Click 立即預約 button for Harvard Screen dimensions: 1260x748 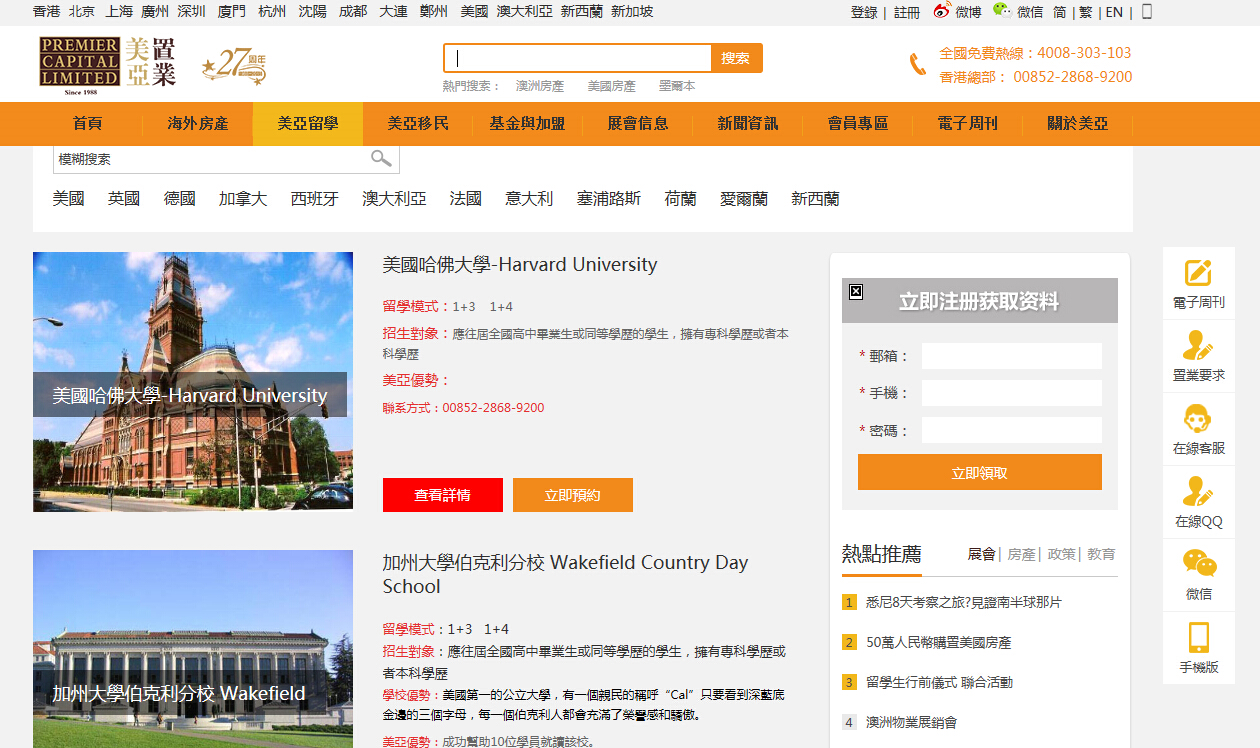tap(573, 495)
